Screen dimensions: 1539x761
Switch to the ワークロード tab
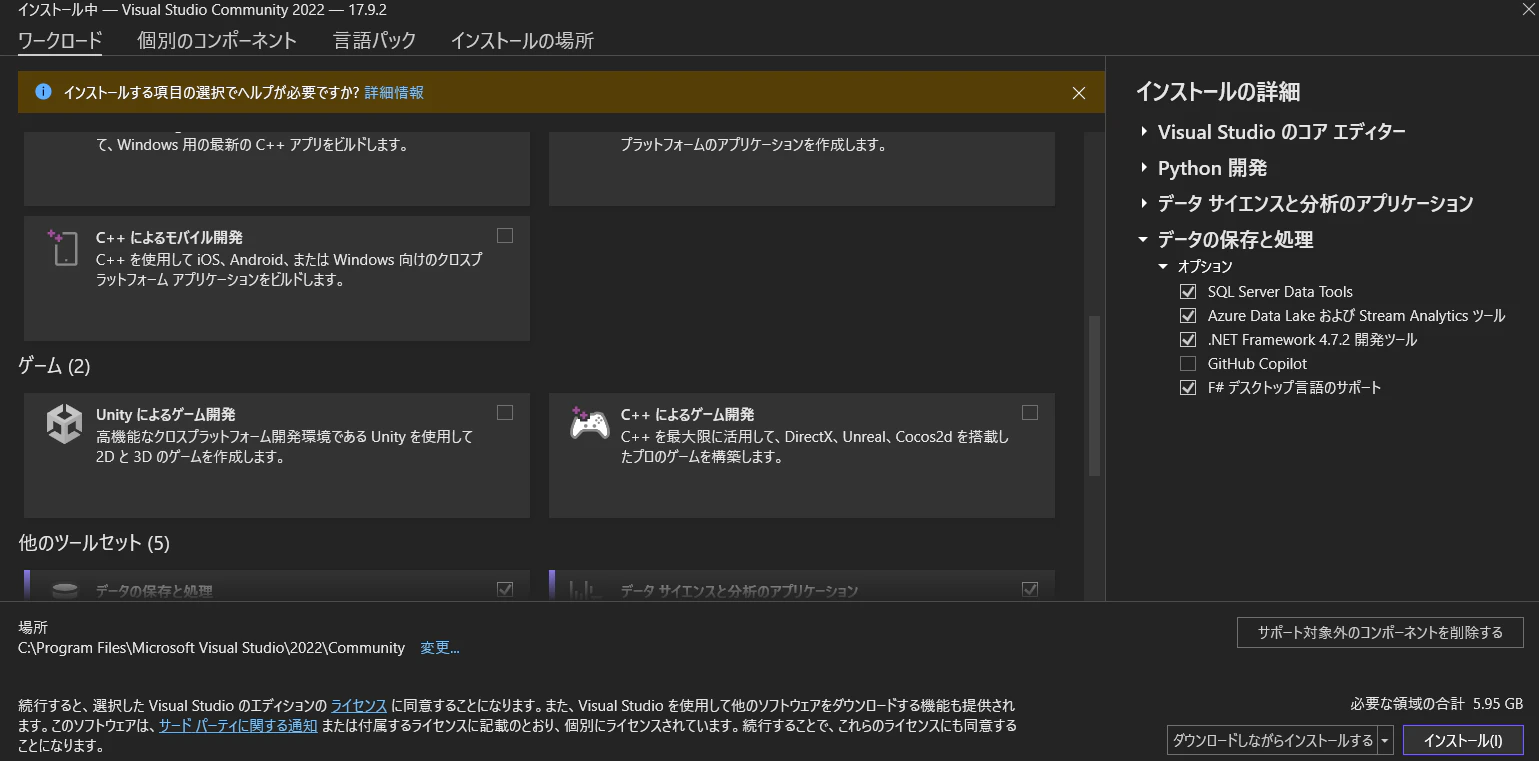[x=60, y=41]
